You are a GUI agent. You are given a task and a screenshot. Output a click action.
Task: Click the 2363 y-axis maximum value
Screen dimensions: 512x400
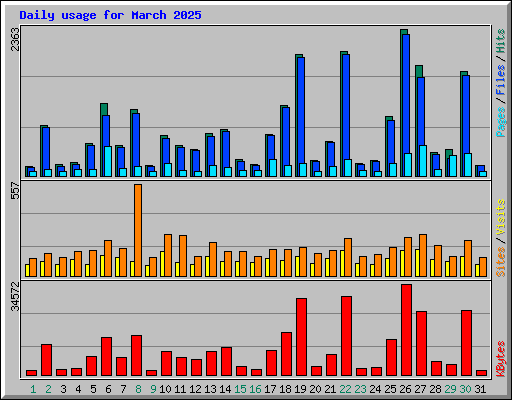coord(15,39)
